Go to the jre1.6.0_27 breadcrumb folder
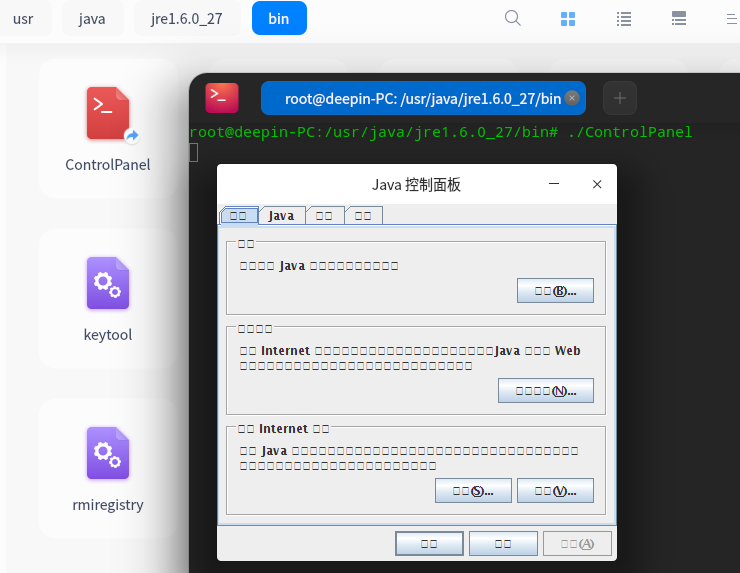The image size is (740, 573). pos(187,19)
